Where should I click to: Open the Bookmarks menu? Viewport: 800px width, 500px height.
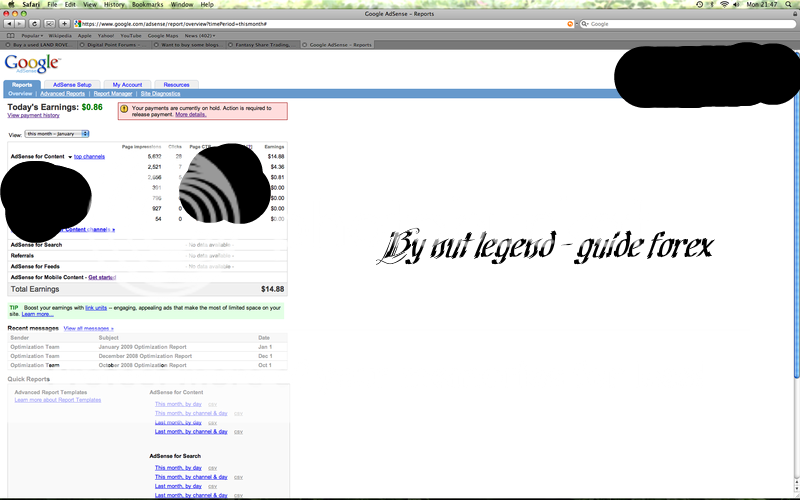coord(147,4)
